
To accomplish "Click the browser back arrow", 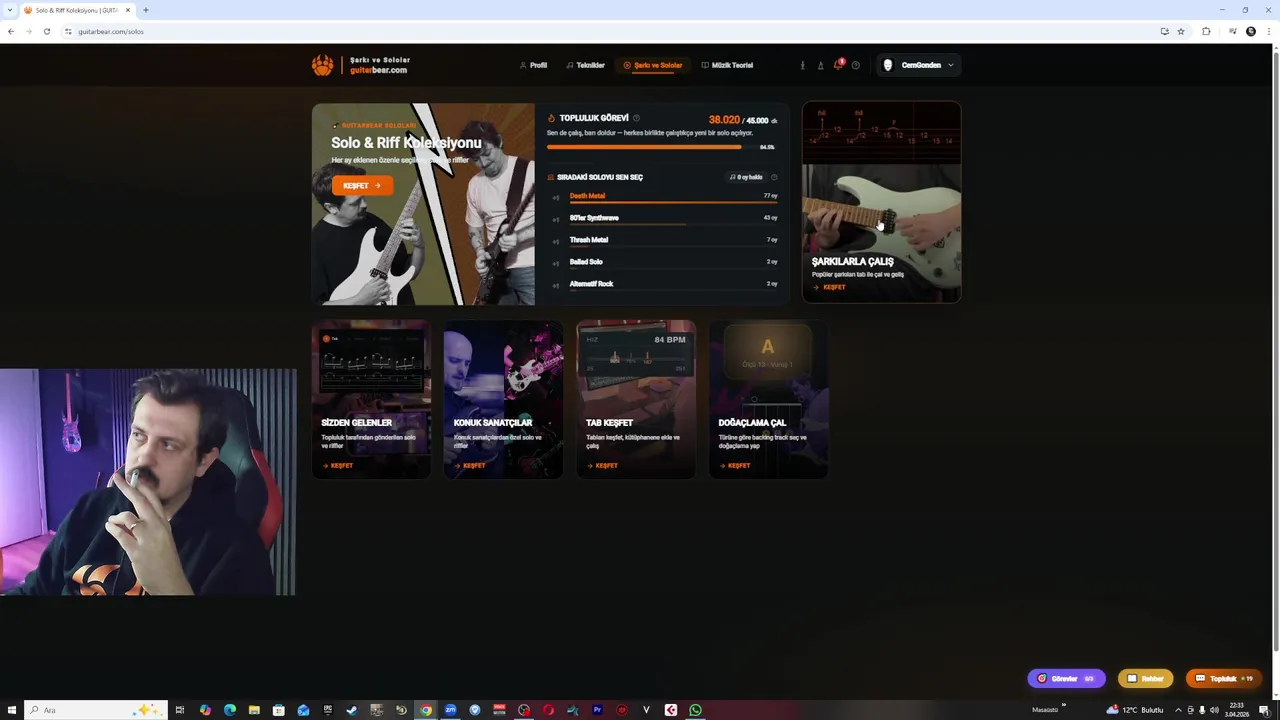I will [11, 31].
